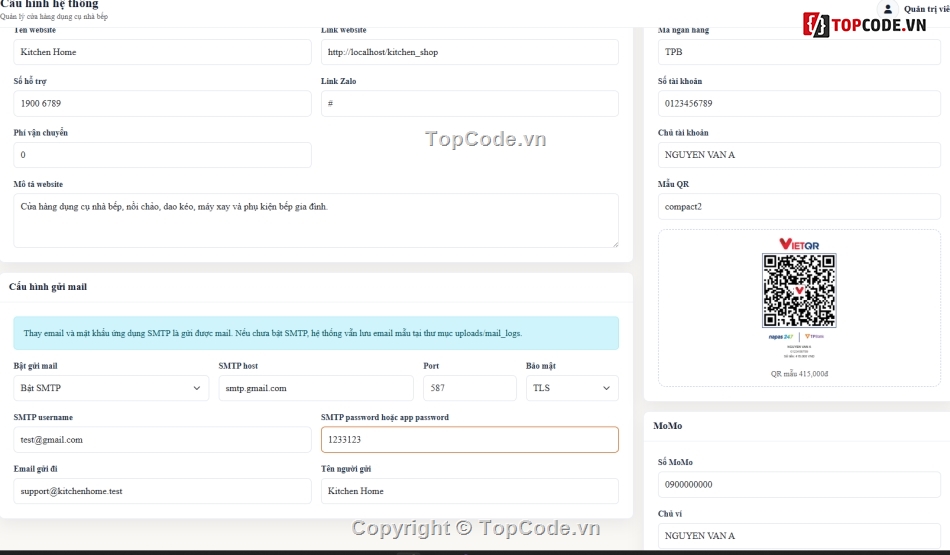
Task: Click the Số MoMo field
Action: pyautogui.click(x=799, y=485)
